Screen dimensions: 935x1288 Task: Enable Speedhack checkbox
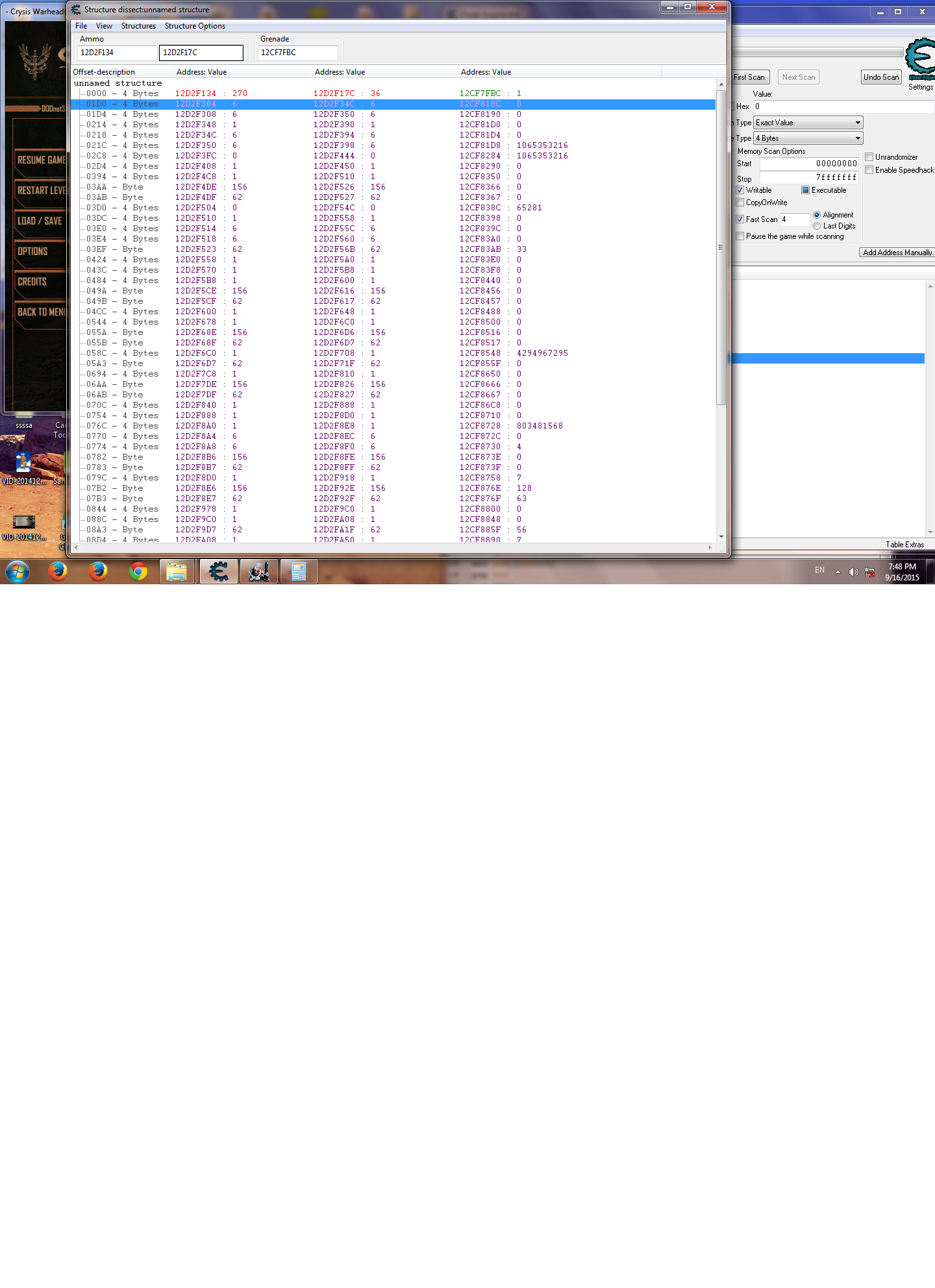(869, 170)
